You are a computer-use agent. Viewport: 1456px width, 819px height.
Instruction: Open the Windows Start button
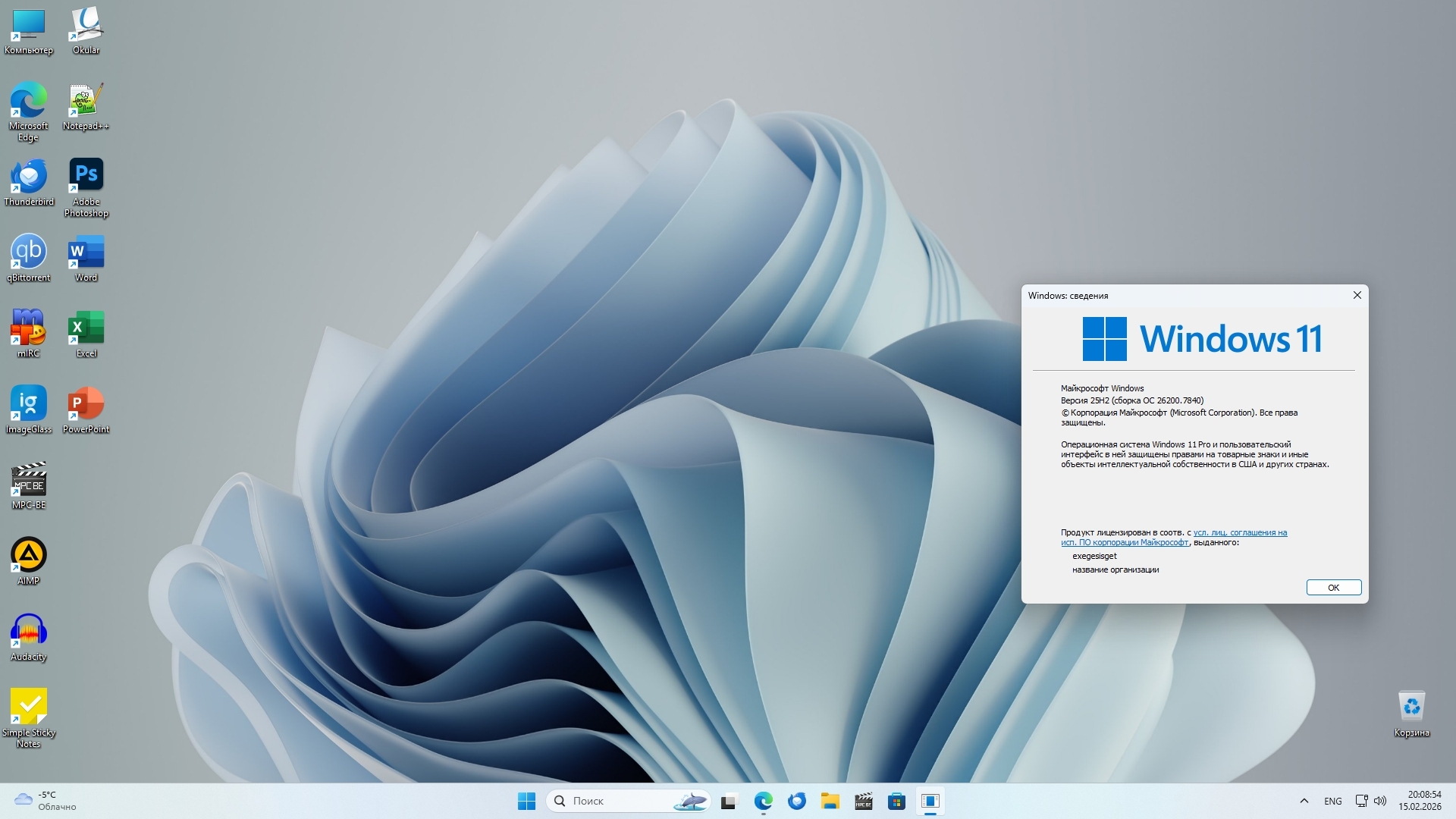pyautogui.click(x=526, y=801)
